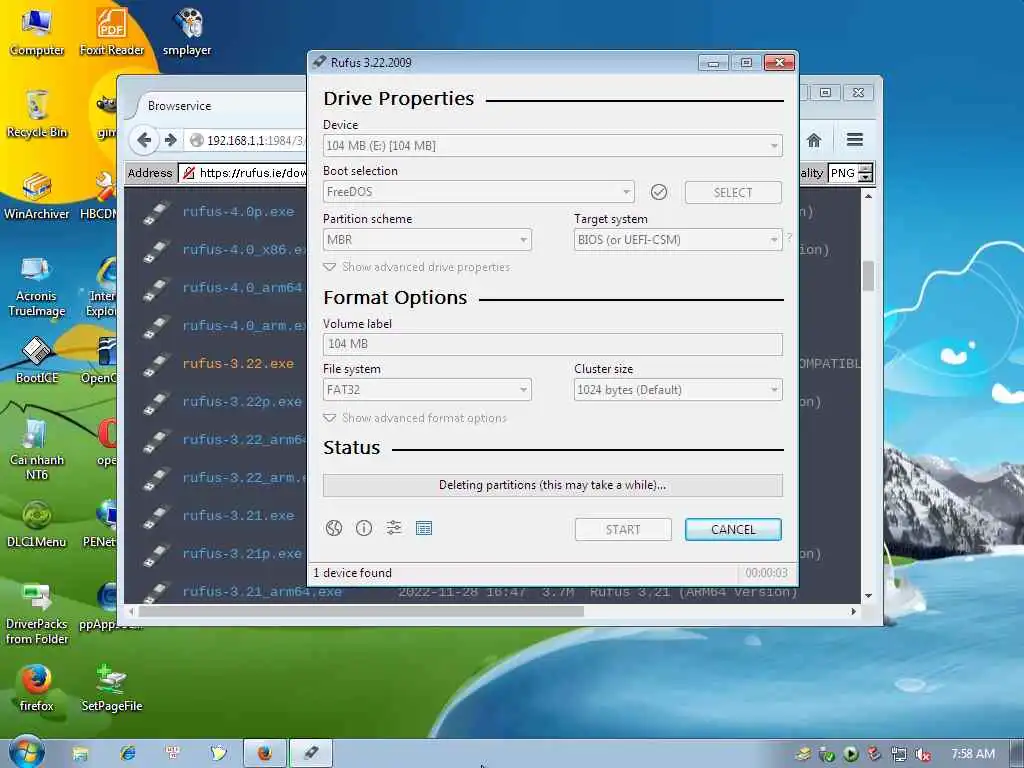Click the muted volume tray icon
The image size is (1024, 768).
(x=923, y=755)
